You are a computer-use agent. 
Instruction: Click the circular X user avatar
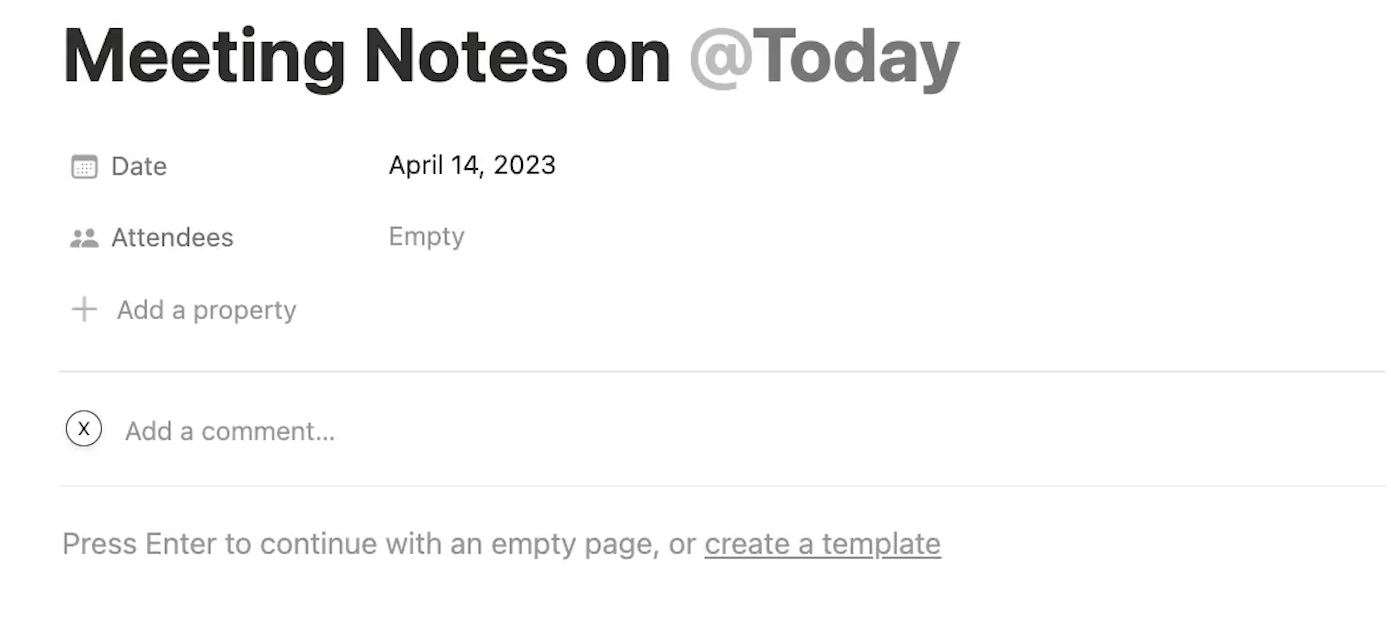point(84,429)
